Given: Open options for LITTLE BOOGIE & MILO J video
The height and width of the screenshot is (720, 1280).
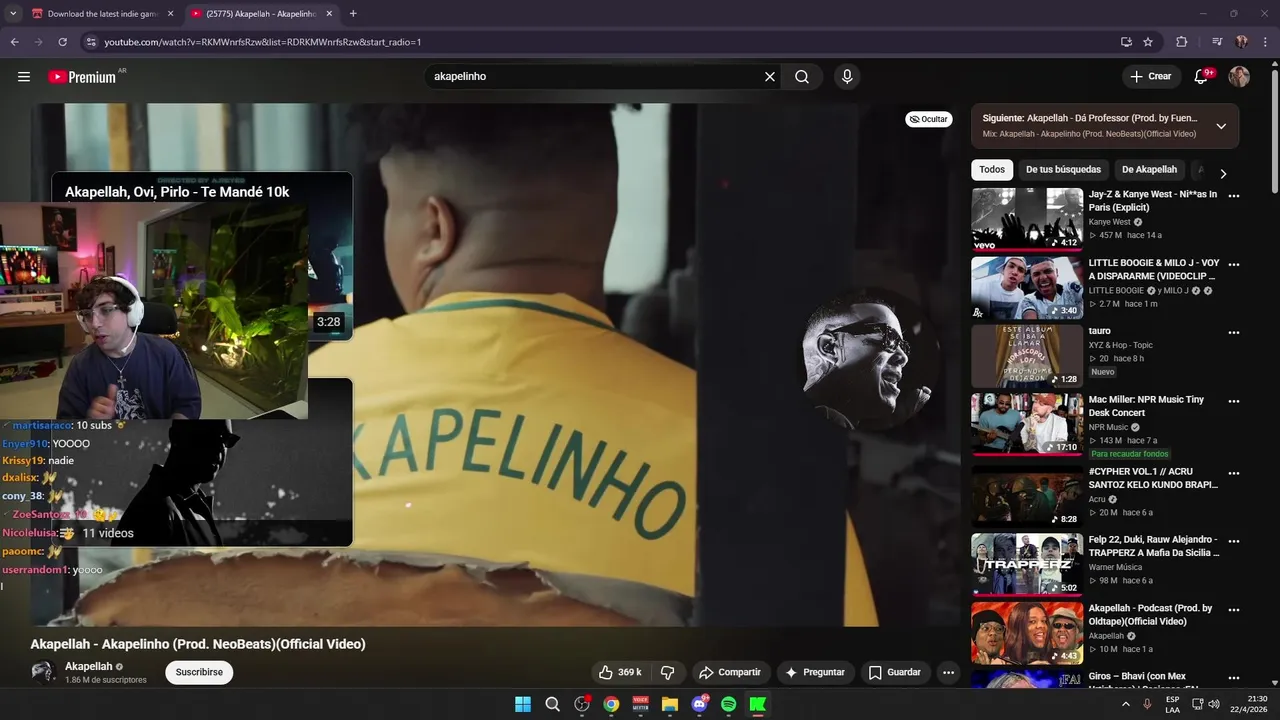Looking at the screenshot, I should click(1234, 265).
